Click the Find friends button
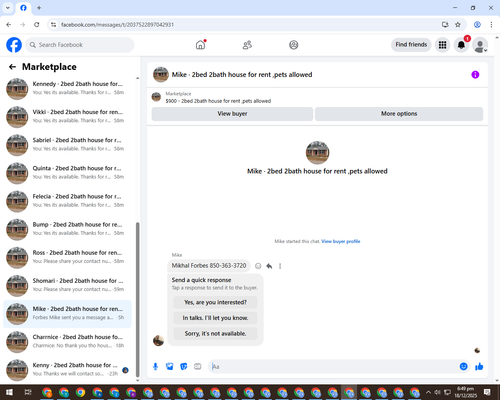The width and height of the screenshot is (500, 400). (411, 45)
